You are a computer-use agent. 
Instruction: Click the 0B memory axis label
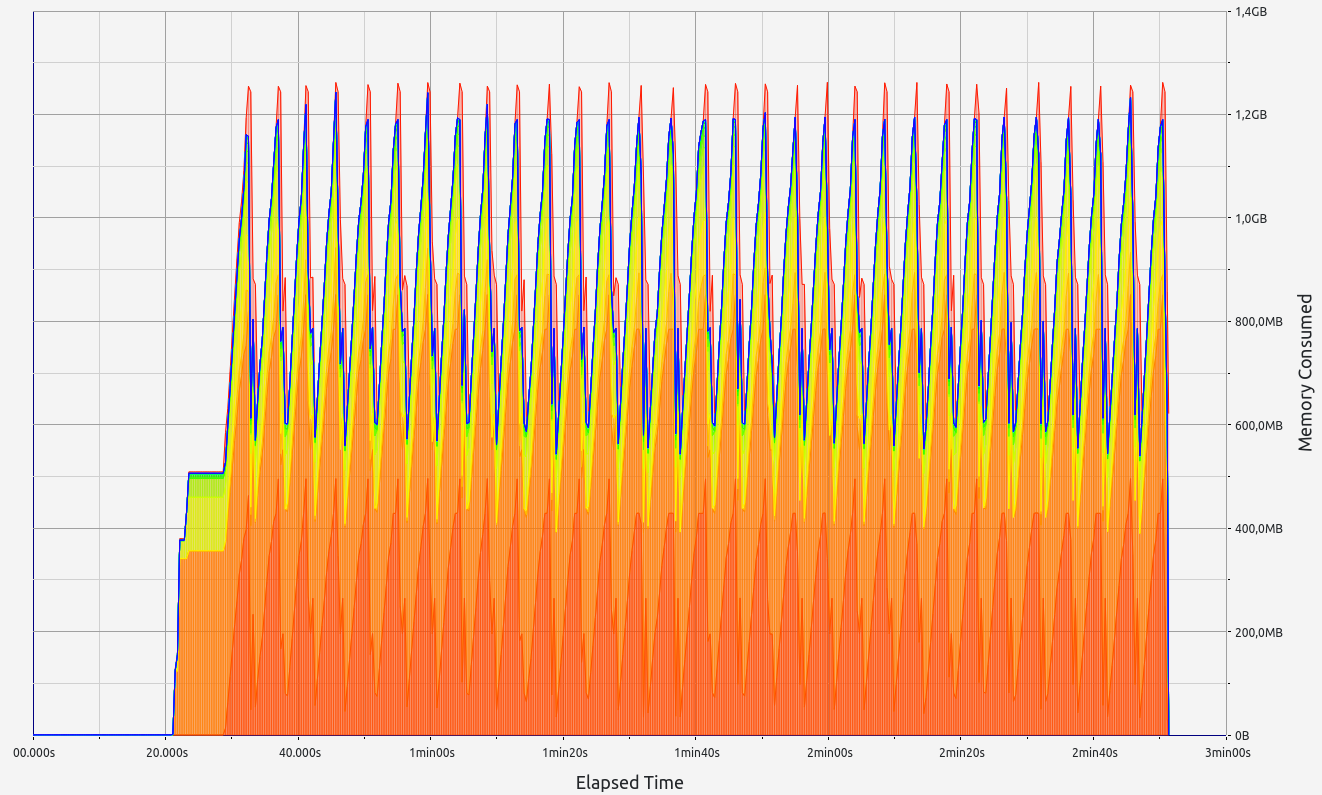tap(1243, 736)
